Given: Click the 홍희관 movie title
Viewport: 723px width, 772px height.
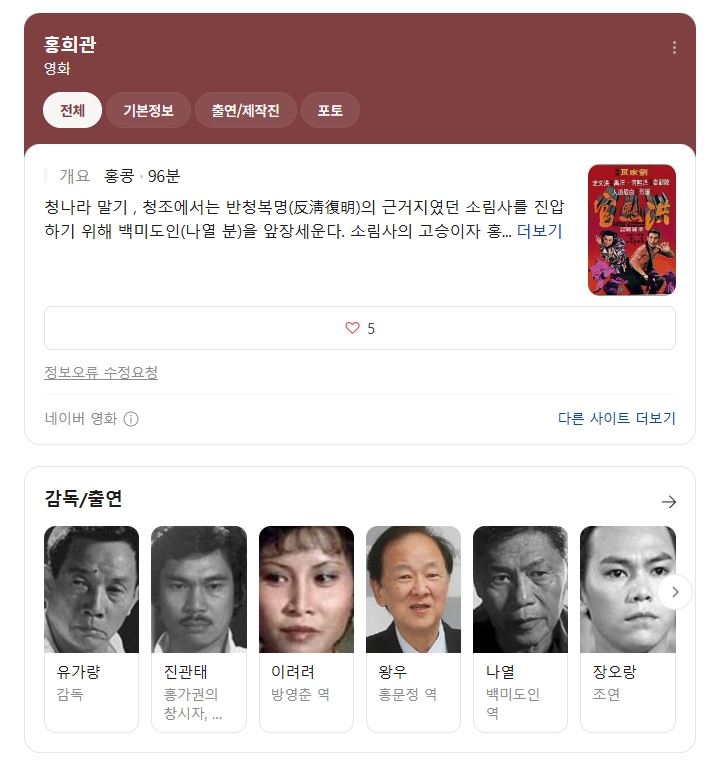Looking at the screenshot, I should (69, 44).
